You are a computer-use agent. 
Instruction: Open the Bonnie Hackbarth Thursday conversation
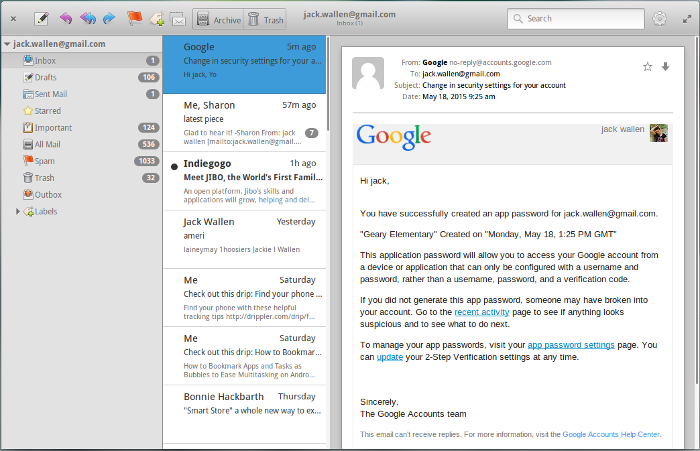coord(244,414)
